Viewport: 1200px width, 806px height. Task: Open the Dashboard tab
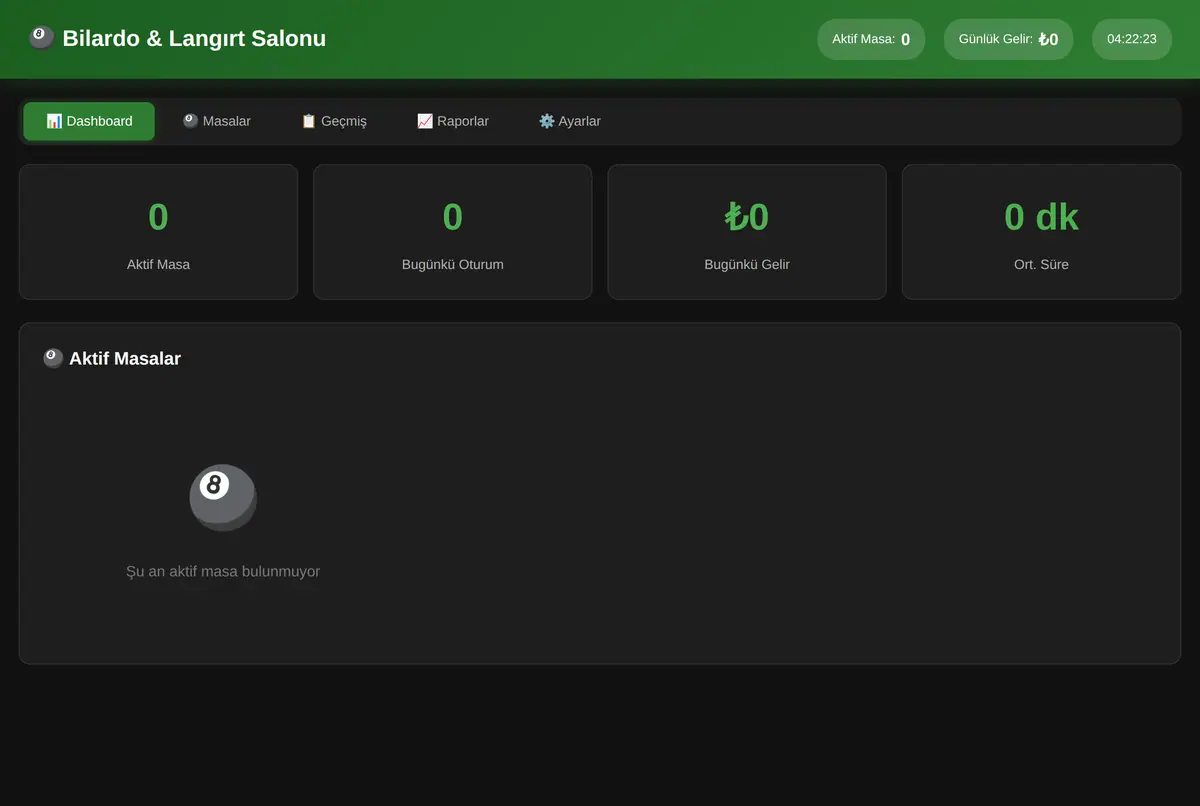click(89, 121)
